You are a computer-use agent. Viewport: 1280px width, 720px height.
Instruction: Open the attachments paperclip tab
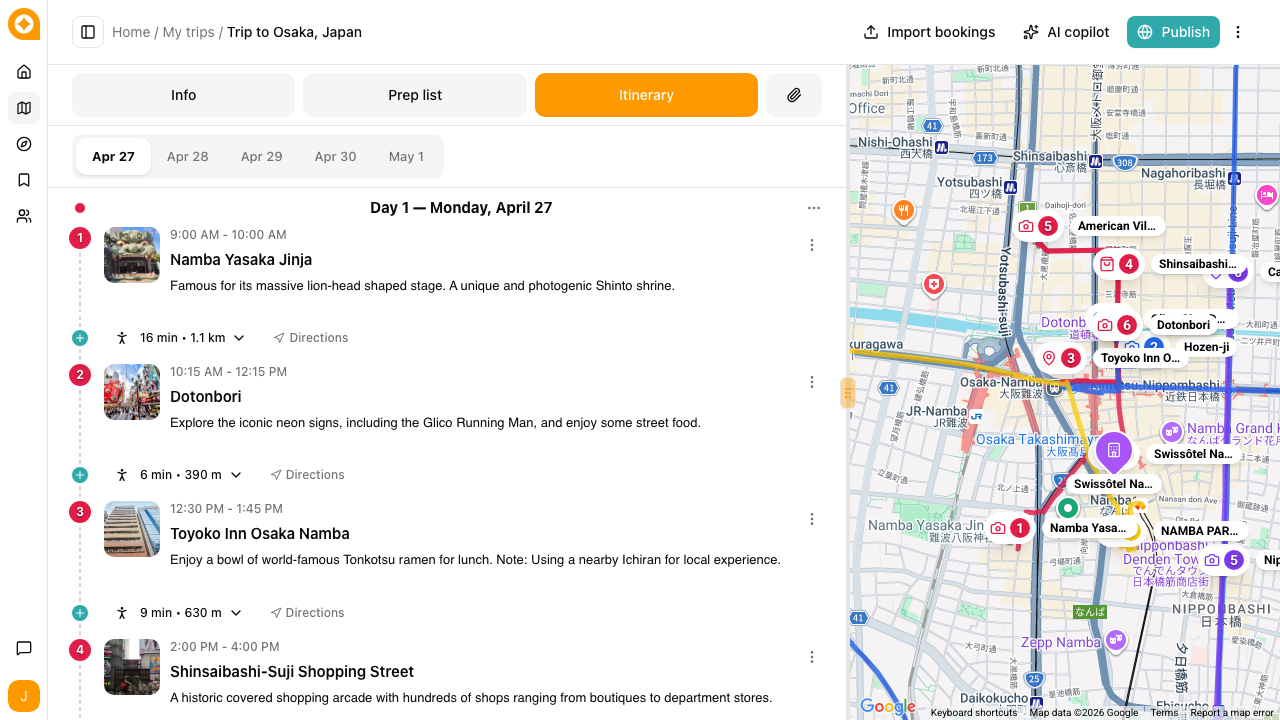coord(794,95)
